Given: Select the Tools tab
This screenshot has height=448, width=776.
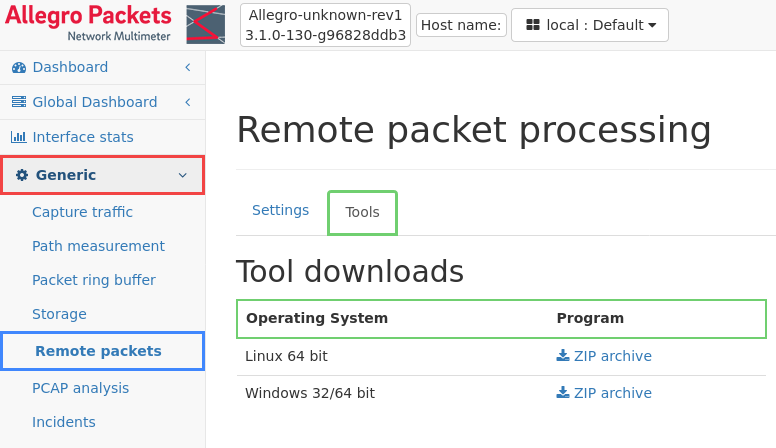Looking at the screenshot, I should coord(362,212).
